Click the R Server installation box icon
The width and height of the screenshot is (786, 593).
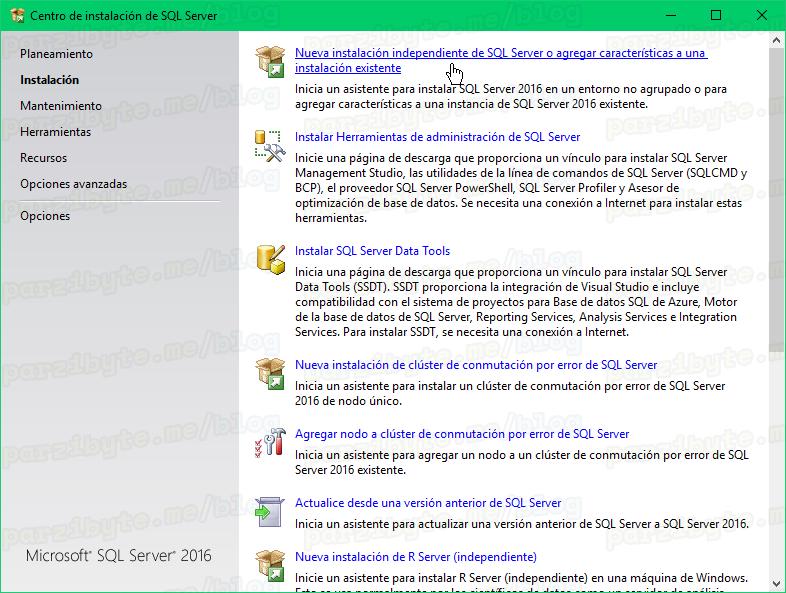270,565
